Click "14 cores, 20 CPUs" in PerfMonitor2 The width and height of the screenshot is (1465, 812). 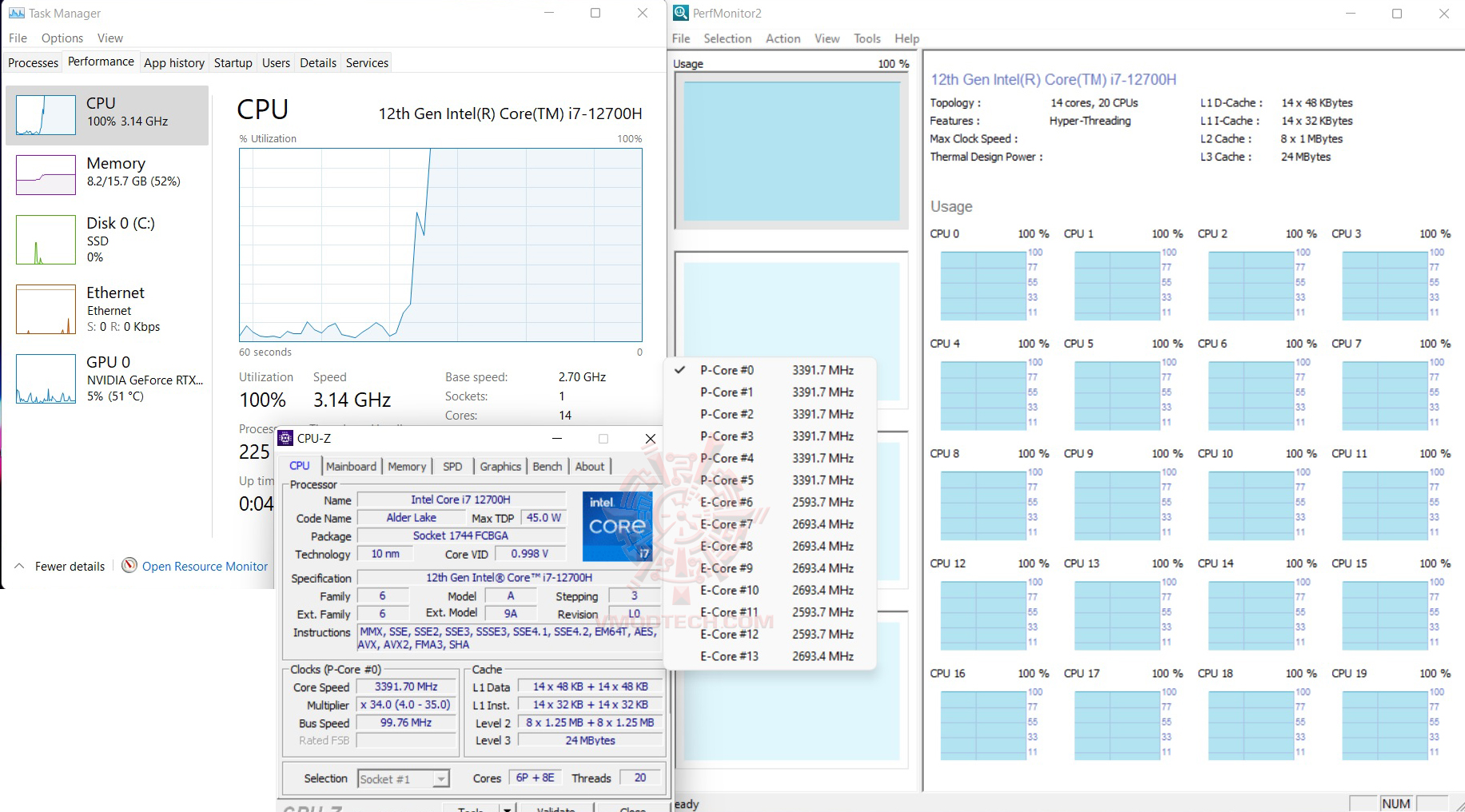[1094, 103]
